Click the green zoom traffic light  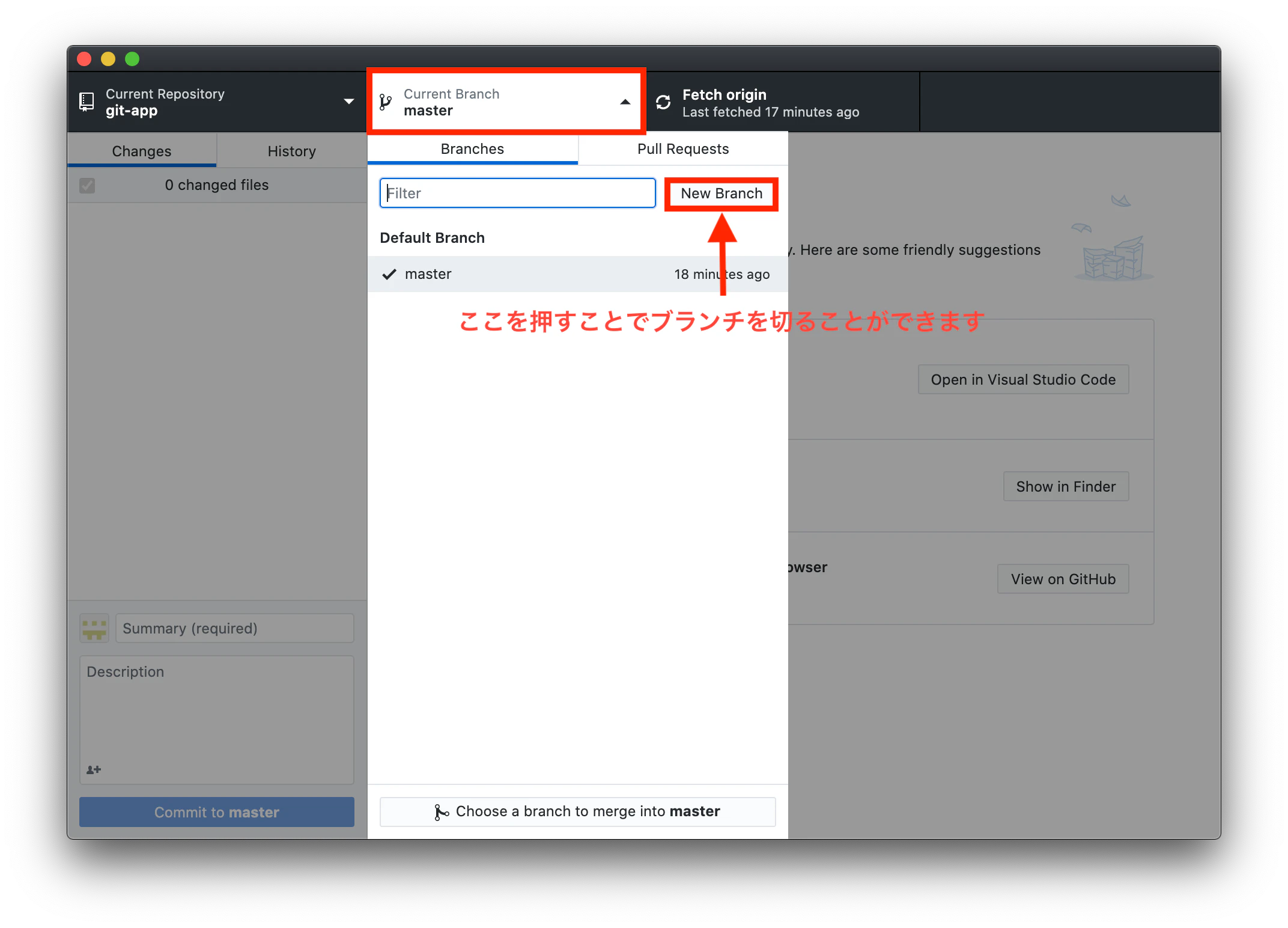point(132,59)
